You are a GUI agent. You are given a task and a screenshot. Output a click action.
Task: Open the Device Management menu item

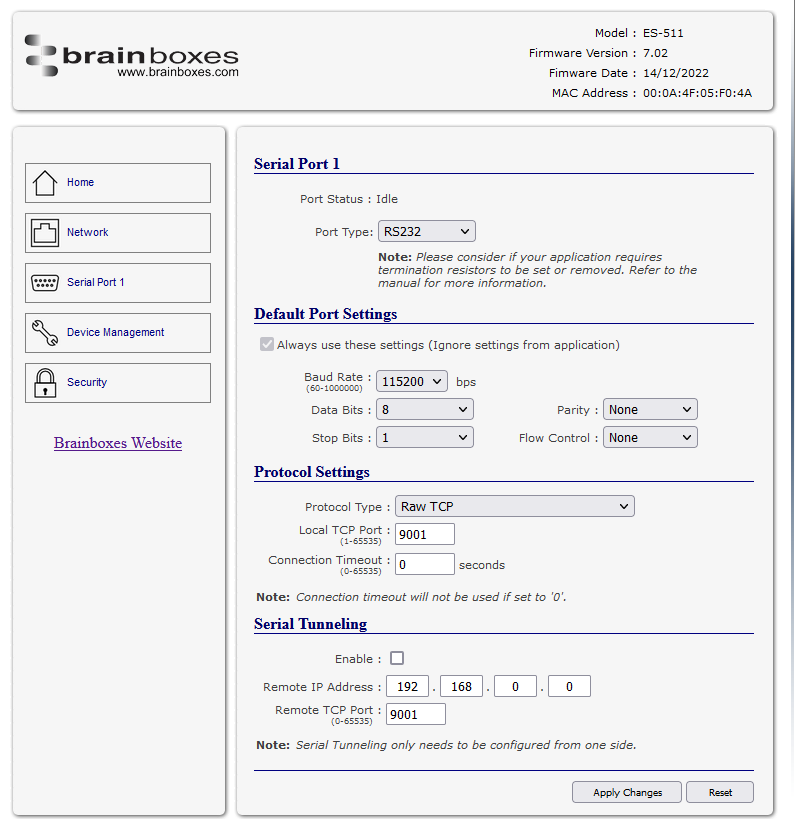click(x=116, y=333)
